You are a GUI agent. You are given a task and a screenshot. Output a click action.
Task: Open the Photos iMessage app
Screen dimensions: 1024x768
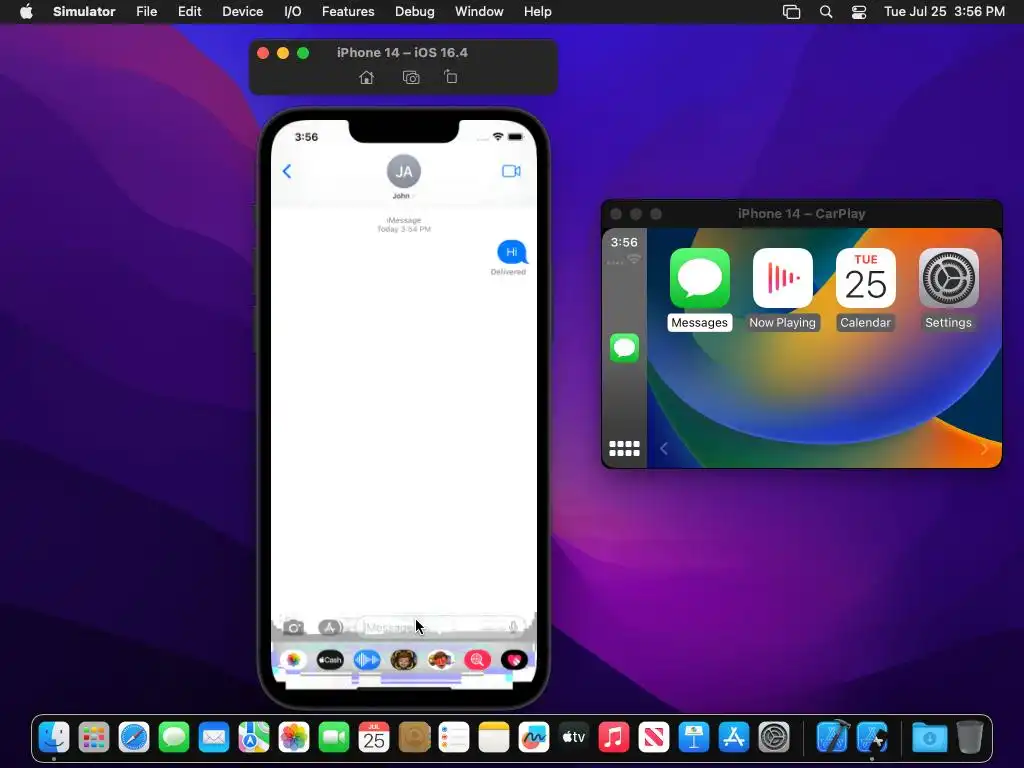click(x=293, y=660)
